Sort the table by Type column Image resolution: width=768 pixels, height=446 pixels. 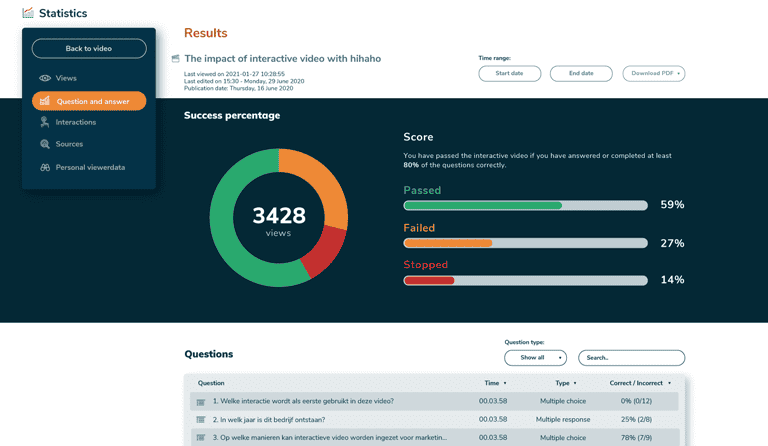pos(566,383)
